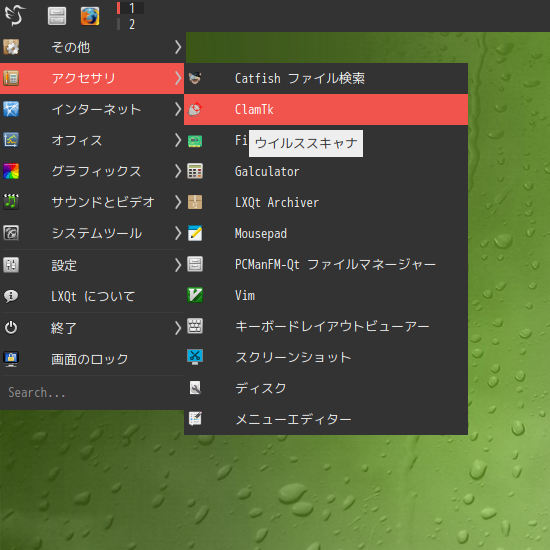Image resolution: width=550 pixels, height=550 pixels.
Task: Expand the その他 submenu arrow
Action: pyautogui.click(x=178, y=47)
